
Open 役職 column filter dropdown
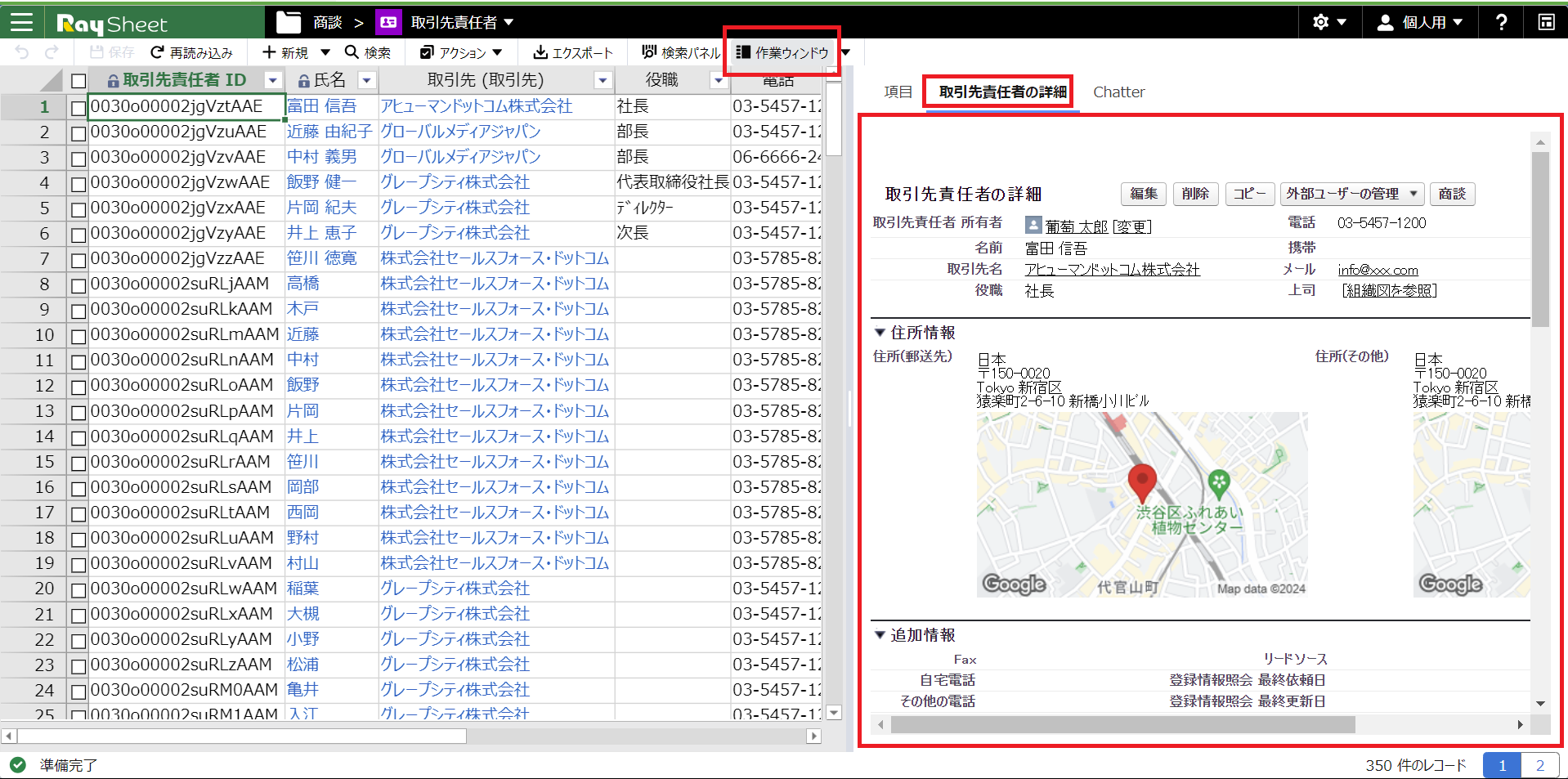coord(719,80)
